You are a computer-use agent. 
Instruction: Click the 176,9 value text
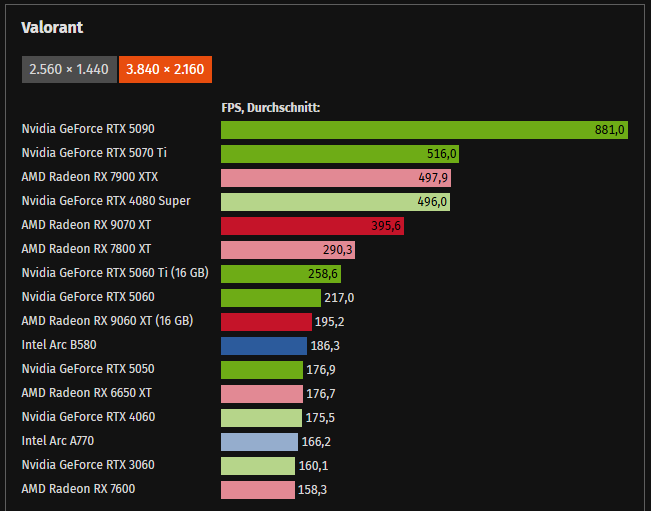[x=321, y=370]
